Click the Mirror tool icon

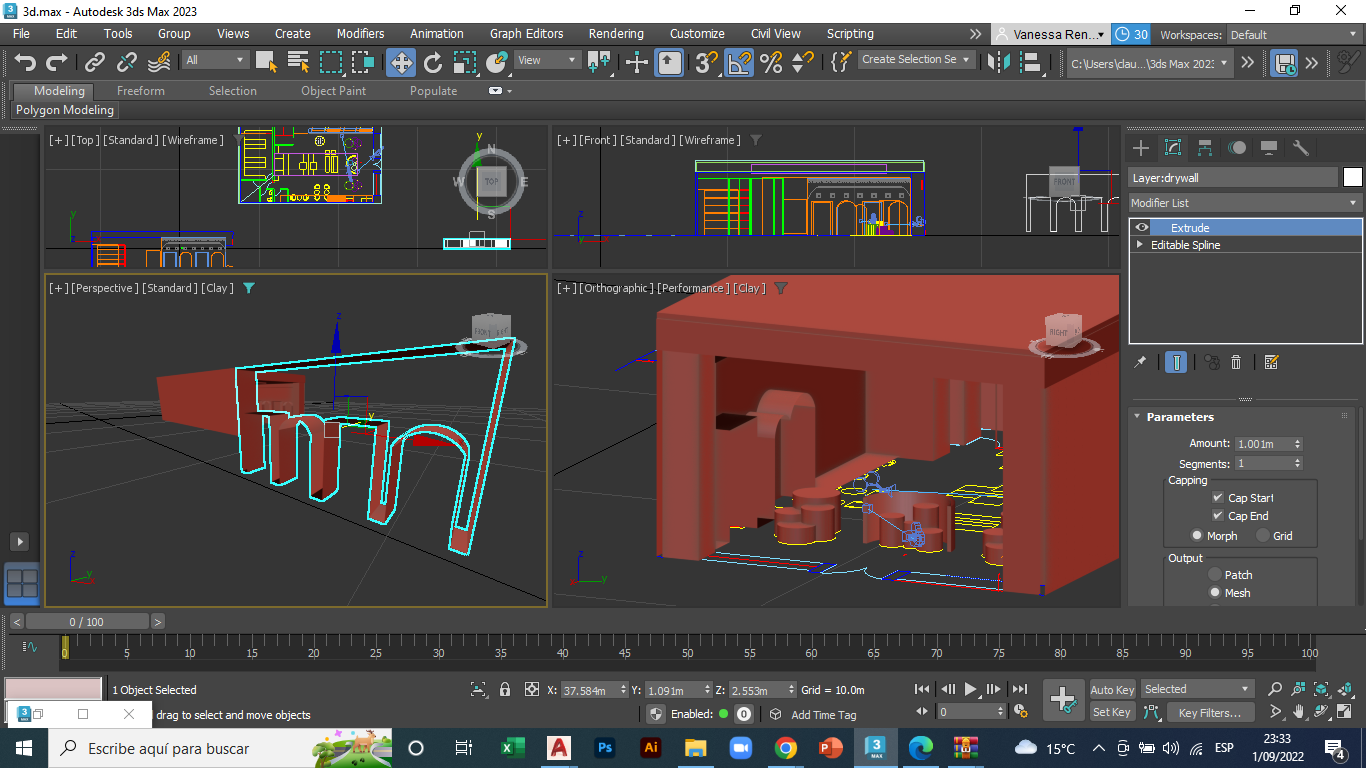tap(997, 63)
